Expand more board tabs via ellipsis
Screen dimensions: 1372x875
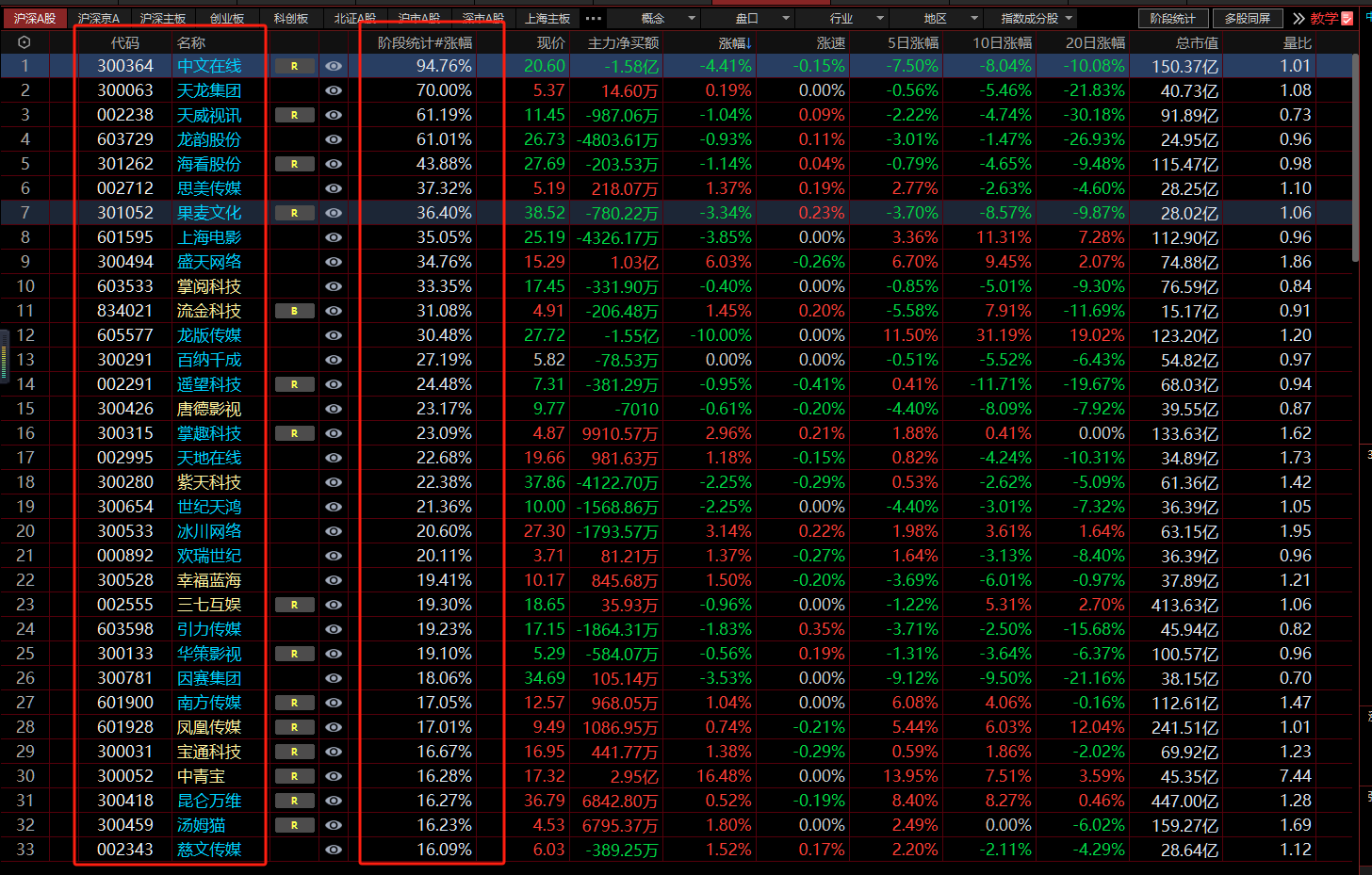pos(593,18)
